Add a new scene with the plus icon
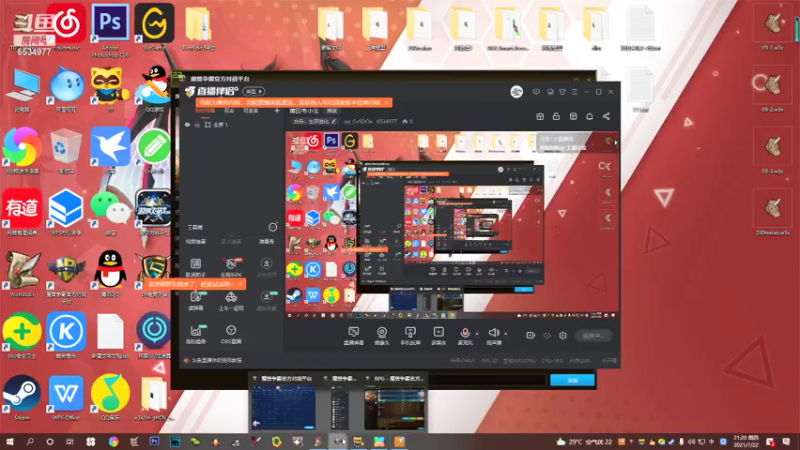Viewport: 800px width, 450px height. click(277, 111)
